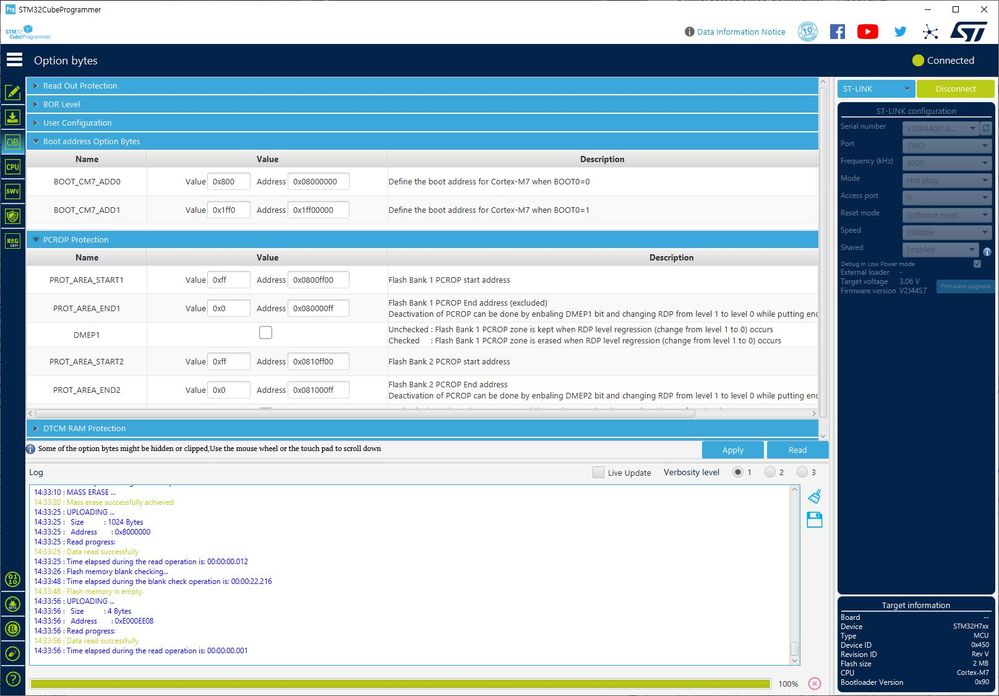Click the green progress bar
The width and height of the screenshot is (999, 696).
click(x=401, y=683)
